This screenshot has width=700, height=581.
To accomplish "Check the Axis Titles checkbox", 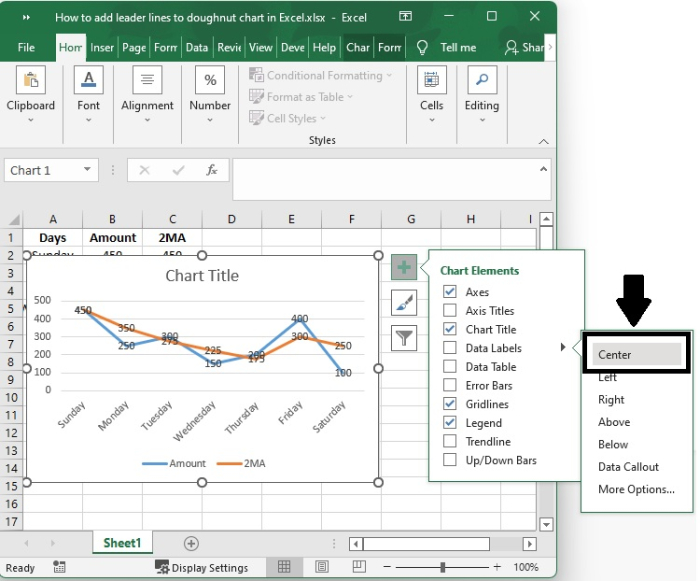I will (450, 310).
